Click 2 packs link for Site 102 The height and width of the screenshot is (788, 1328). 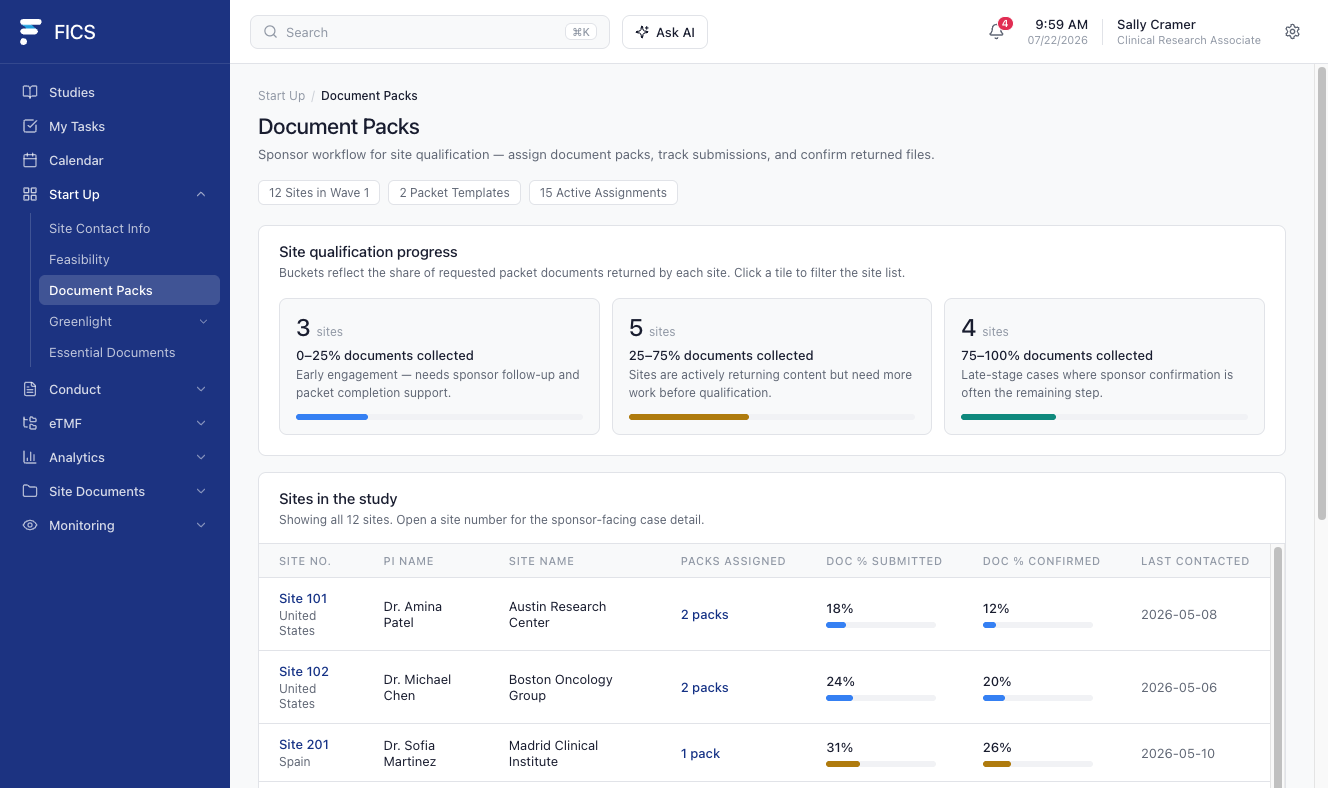click(x=704, y=687)
